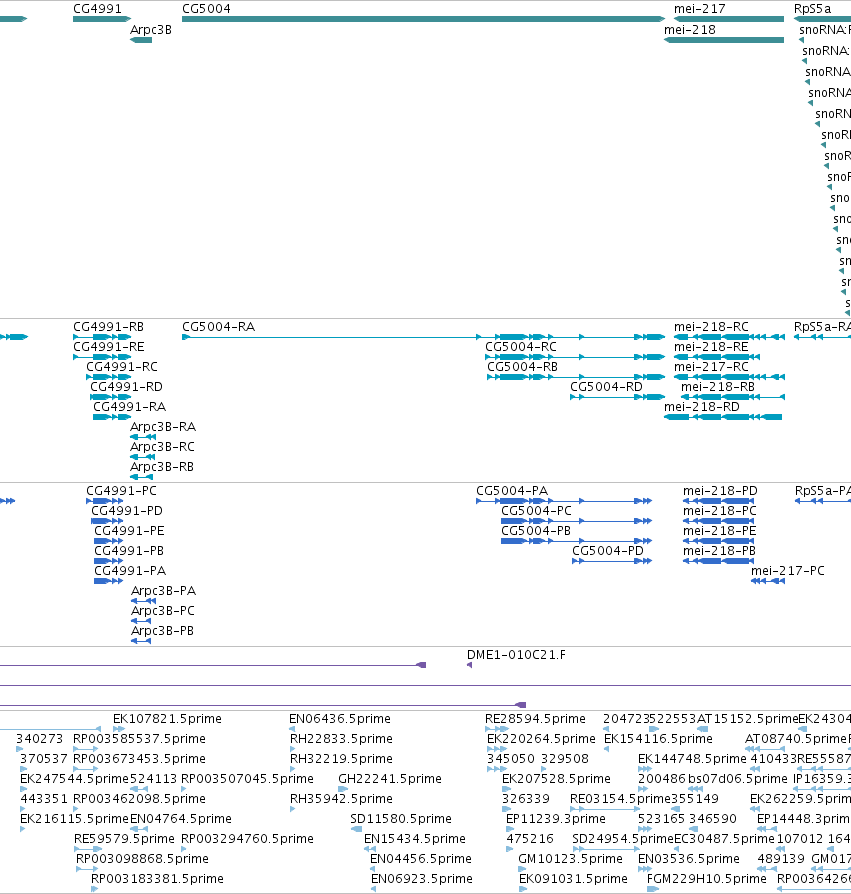Click the CG5004-RD transcript label
This screenshot has height=894, width=851.
pyautogui.click(x=606, y=387)
